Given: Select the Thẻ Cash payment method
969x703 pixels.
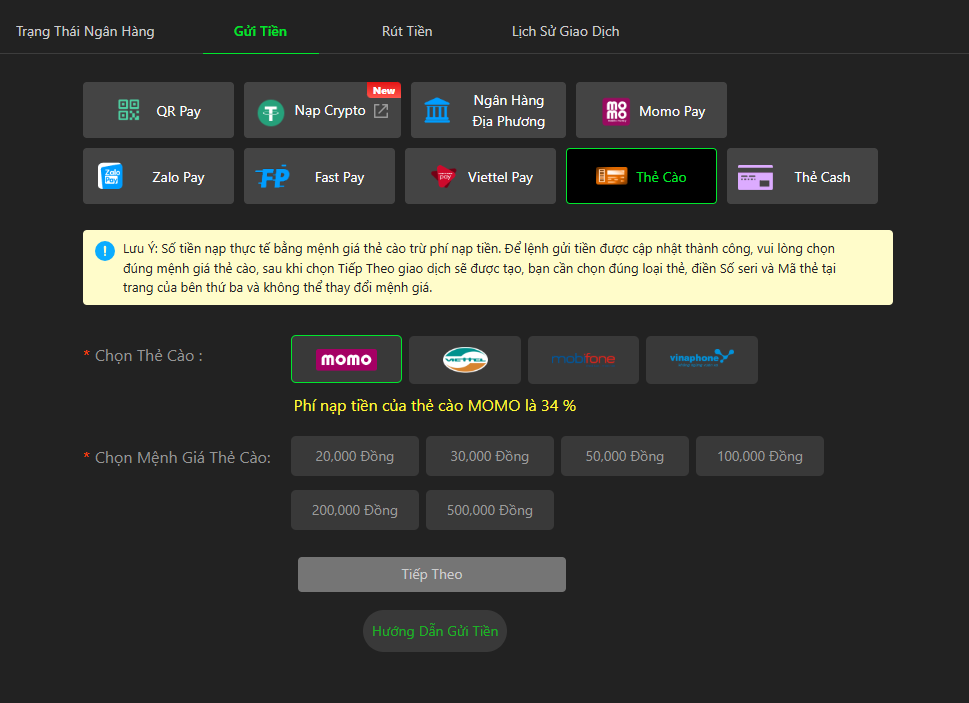Looking at the screenshot, I should click(x=802, y=176).
